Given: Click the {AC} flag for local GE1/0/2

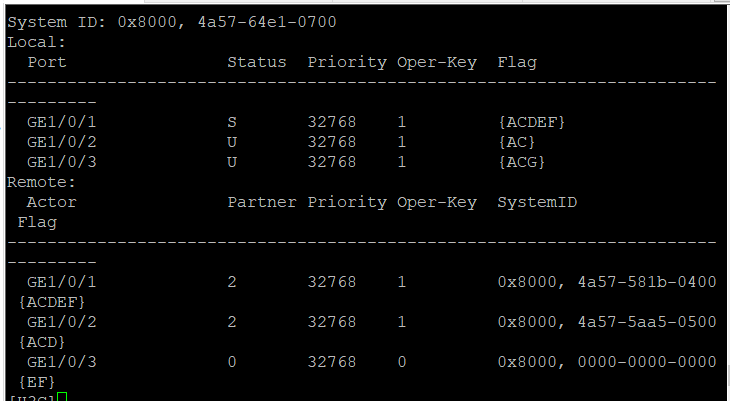Looking at the screenshot, I should click(517, 142).
